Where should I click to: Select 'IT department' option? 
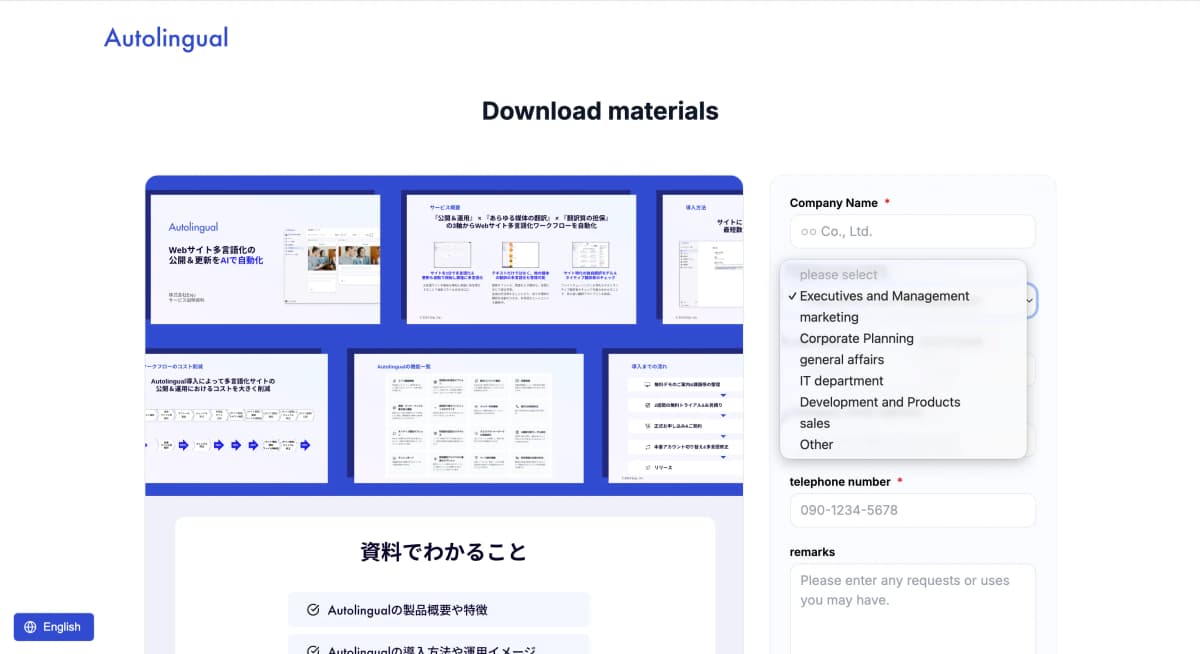pos(903,381)
